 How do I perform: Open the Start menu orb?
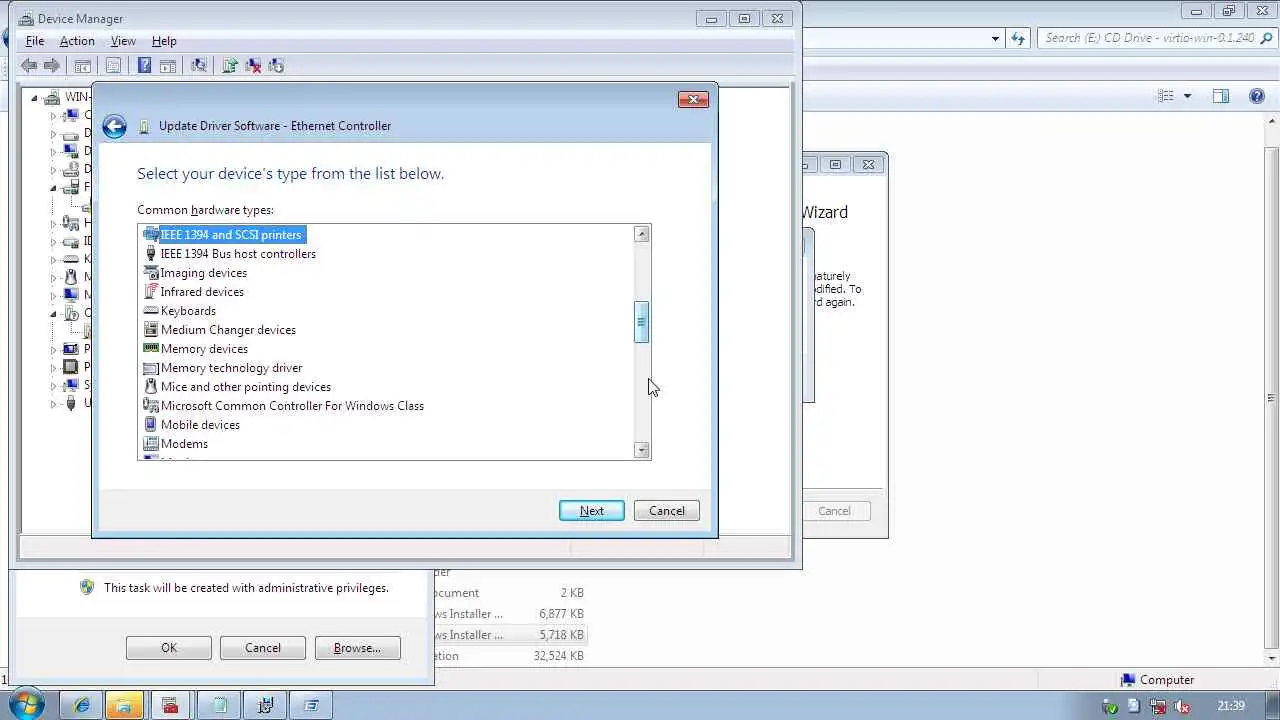(x=24, y=705)
